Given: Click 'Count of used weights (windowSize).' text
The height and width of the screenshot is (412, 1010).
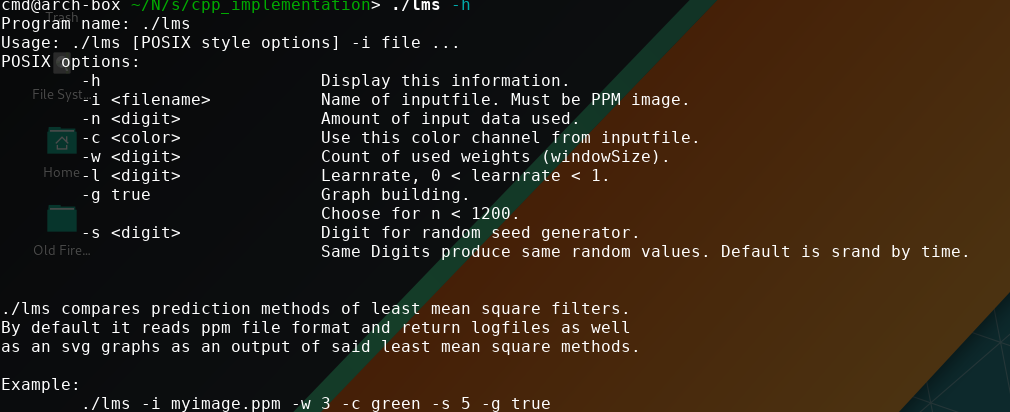Looking at the screenshot, I should [495, 157].
